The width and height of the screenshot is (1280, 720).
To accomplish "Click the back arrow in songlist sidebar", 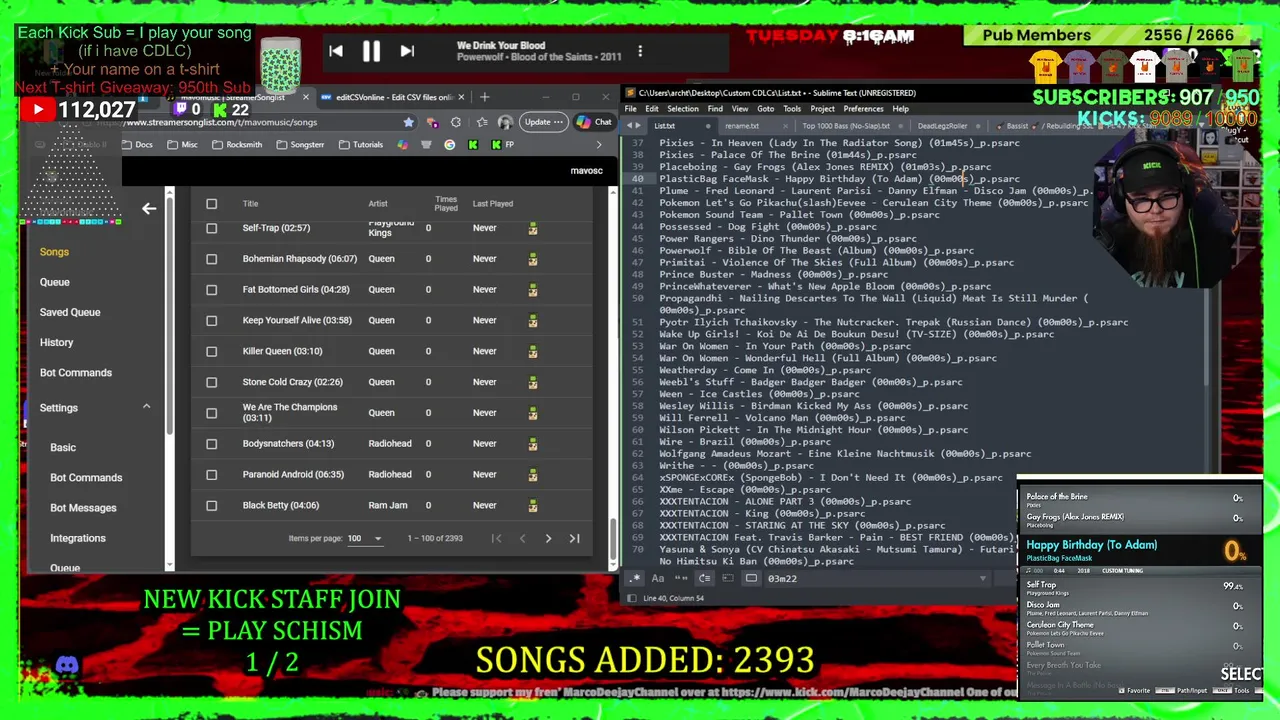I will pyautogui.click(x=149, y=208).
